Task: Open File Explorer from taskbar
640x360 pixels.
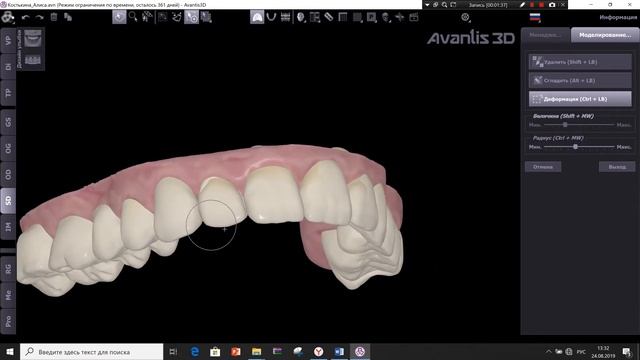Action: [x=256, y=352]
